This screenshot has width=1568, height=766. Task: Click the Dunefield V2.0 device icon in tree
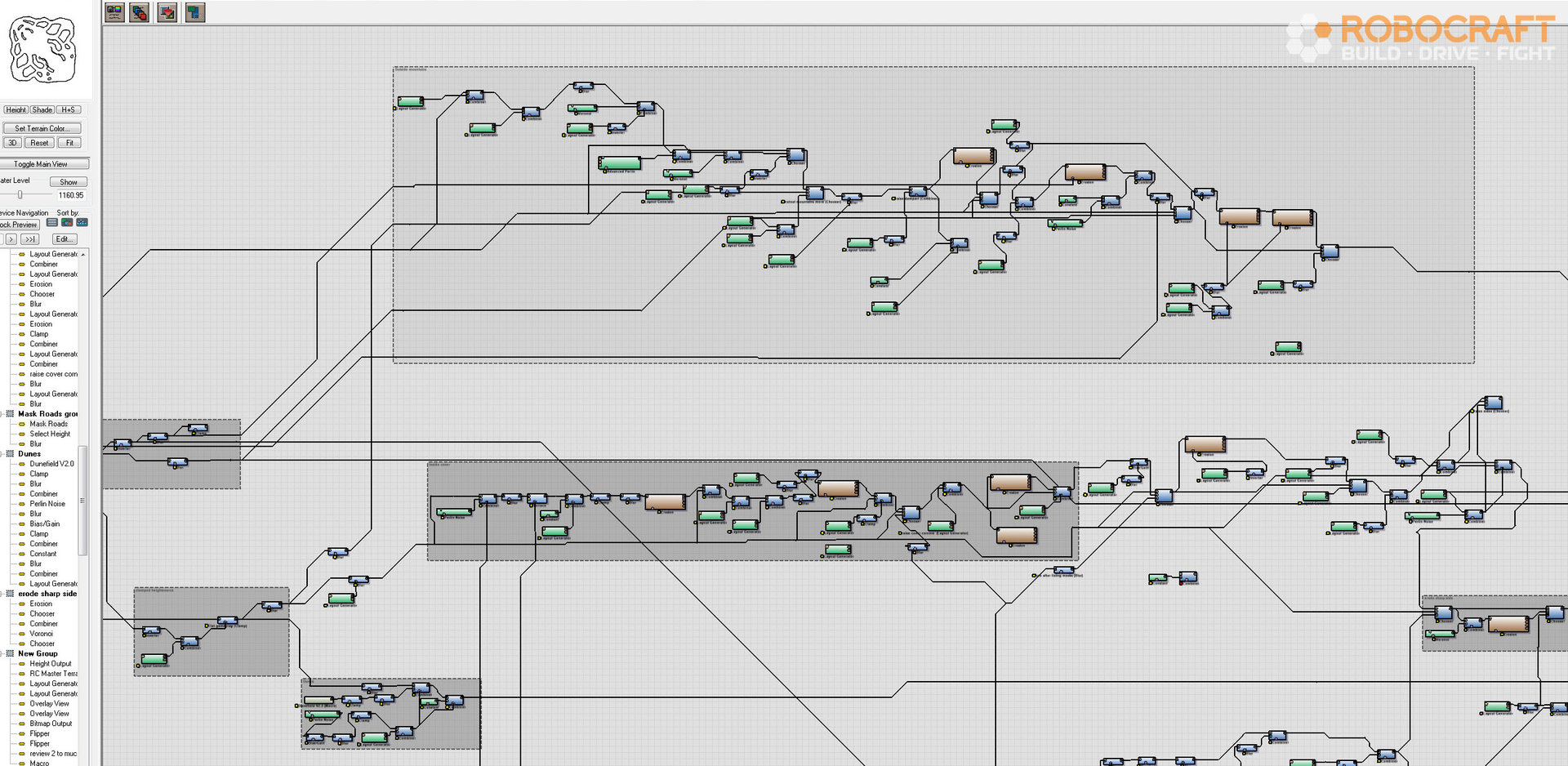click(x=22, y=464)
